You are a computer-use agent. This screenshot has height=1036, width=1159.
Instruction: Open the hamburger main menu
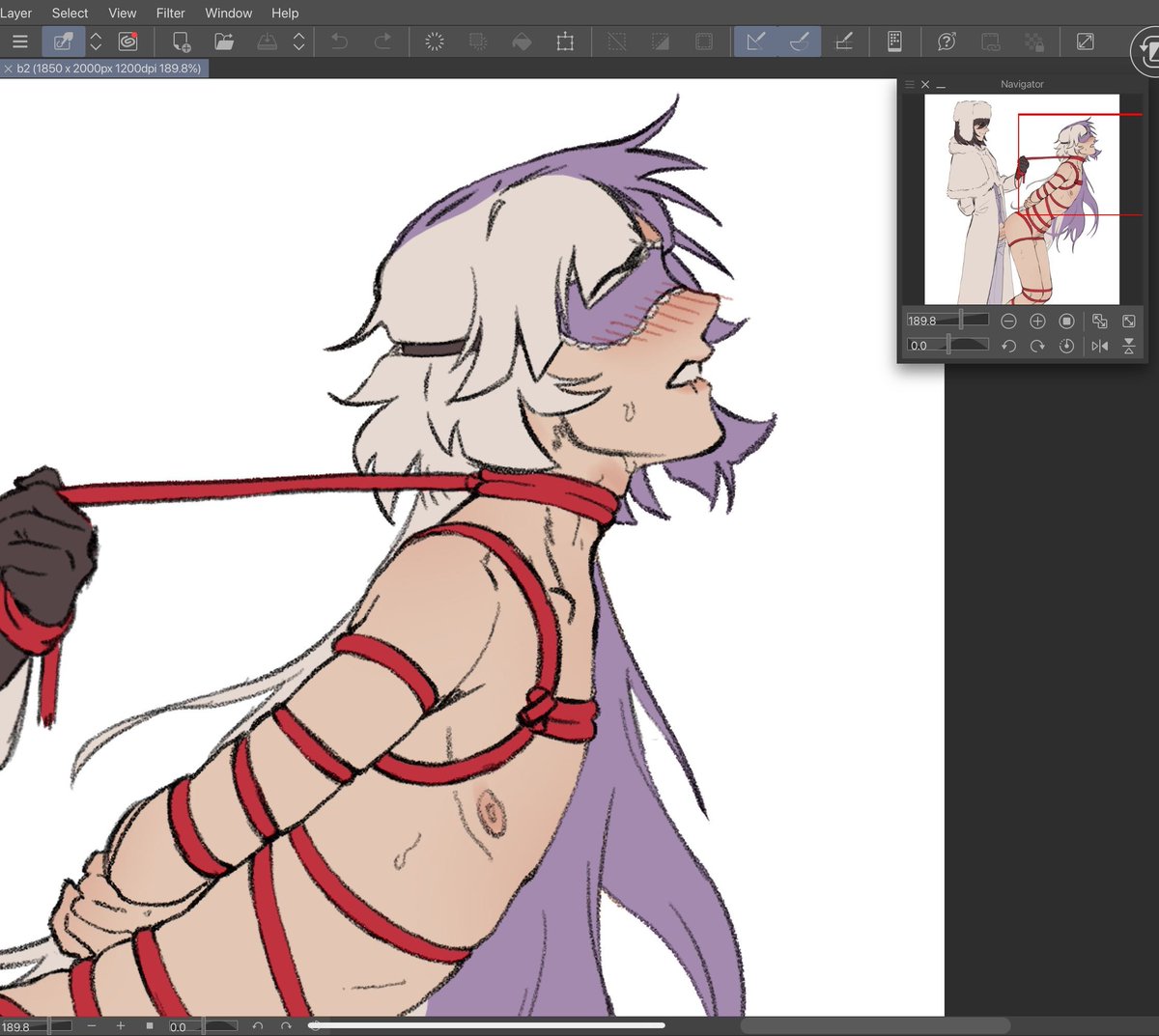[x=19, y=42]
